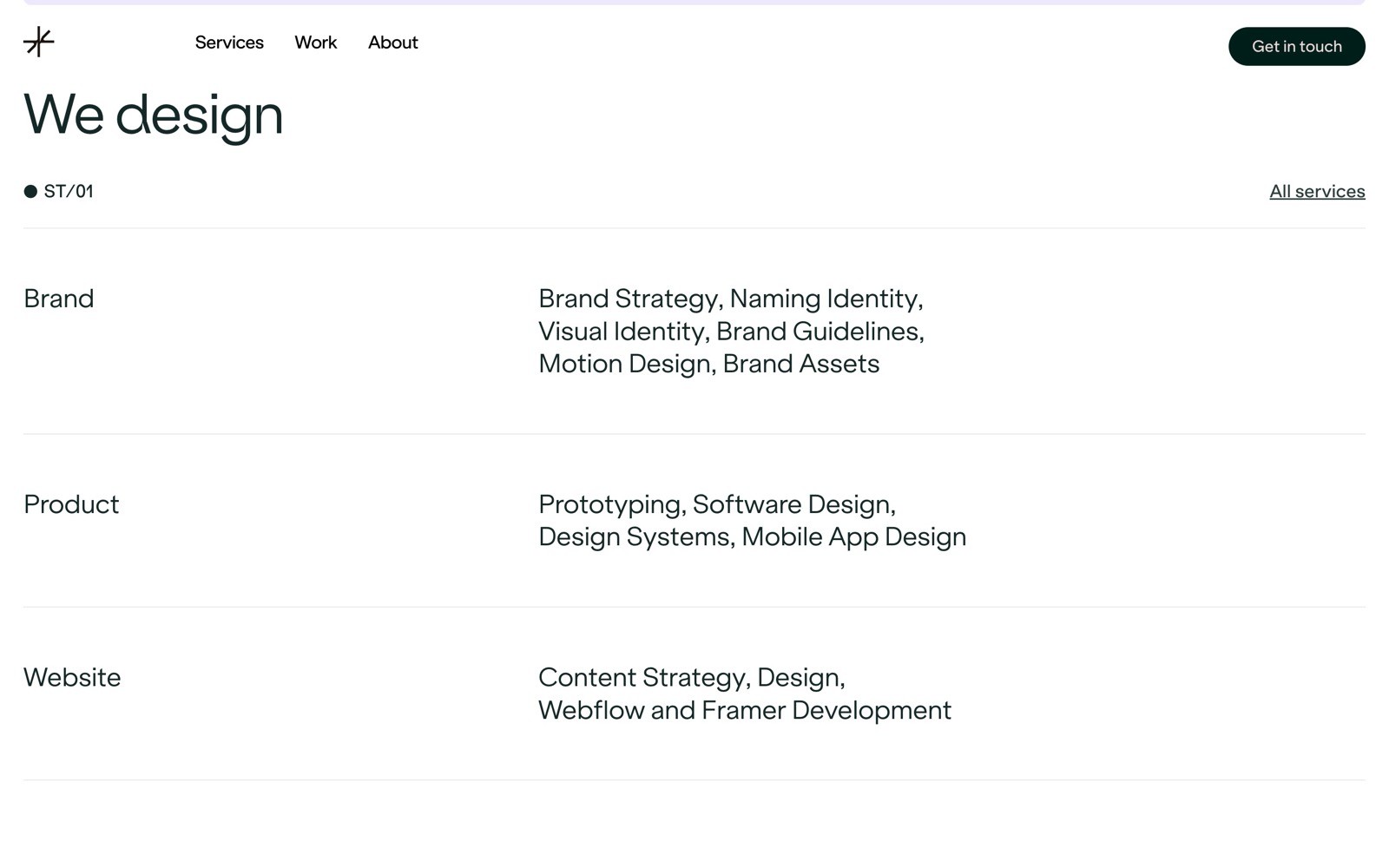Viewport: 1389px width, 868px height.
Task: Click the asterisk logo in the header
Action: pos(39,42)
